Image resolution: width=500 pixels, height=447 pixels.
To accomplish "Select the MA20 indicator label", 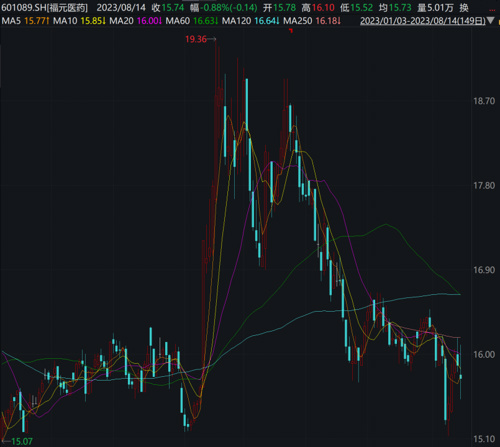I will (121, 21).
